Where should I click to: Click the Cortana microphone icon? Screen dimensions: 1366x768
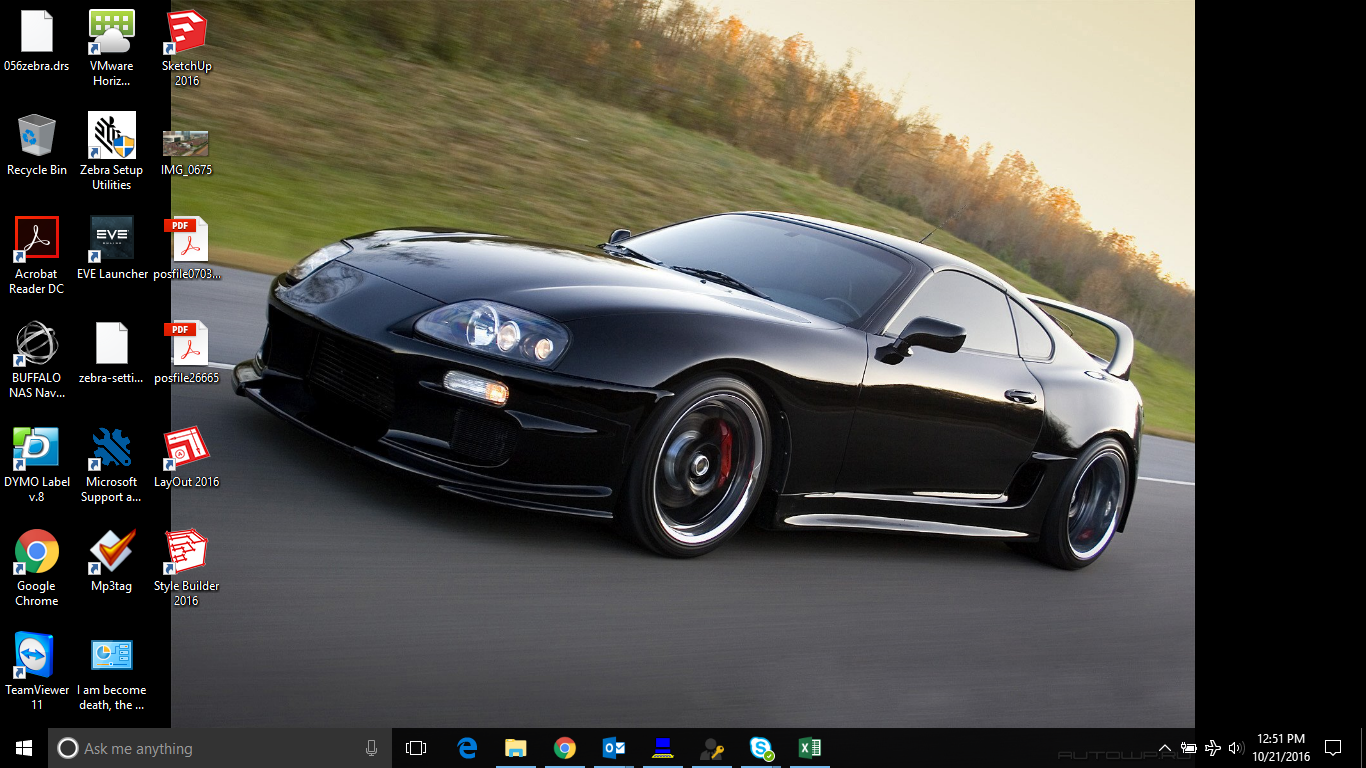point(371,748)
